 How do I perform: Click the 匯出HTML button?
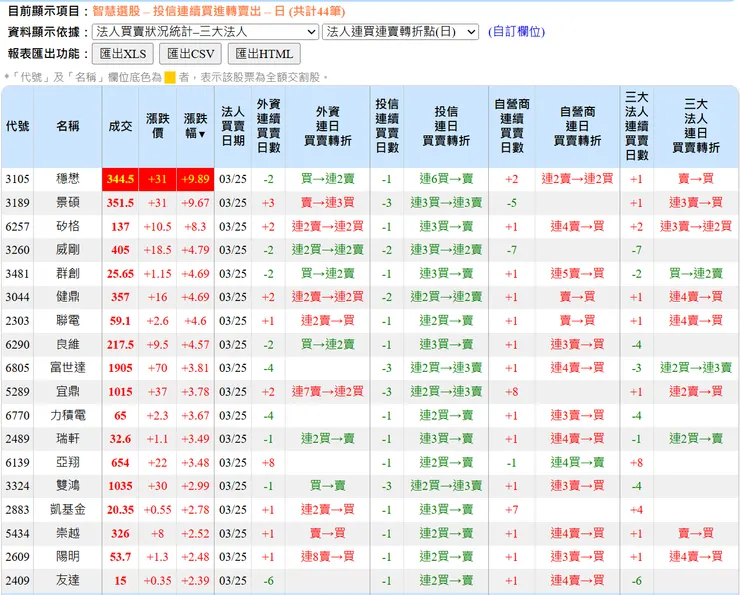pyautogui.click(x=264, y=54)
